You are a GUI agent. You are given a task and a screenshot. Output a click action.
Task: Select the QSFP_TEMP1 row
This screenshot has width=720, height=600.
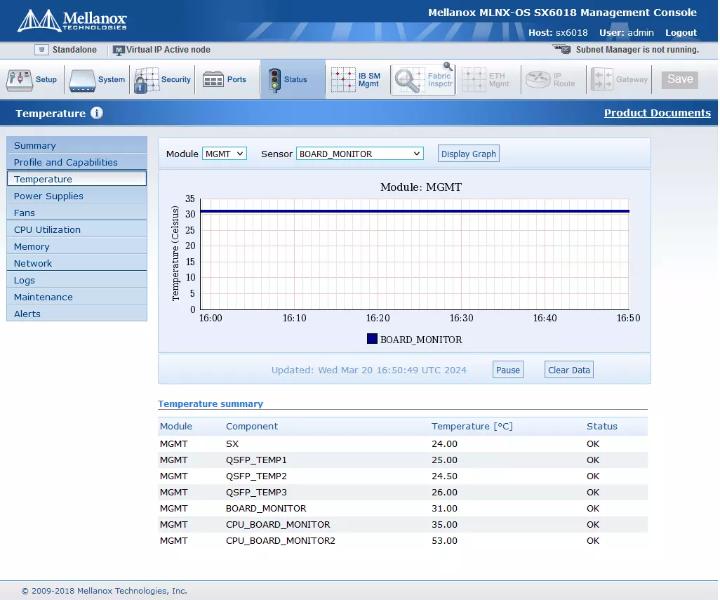[x=403, y=460]
